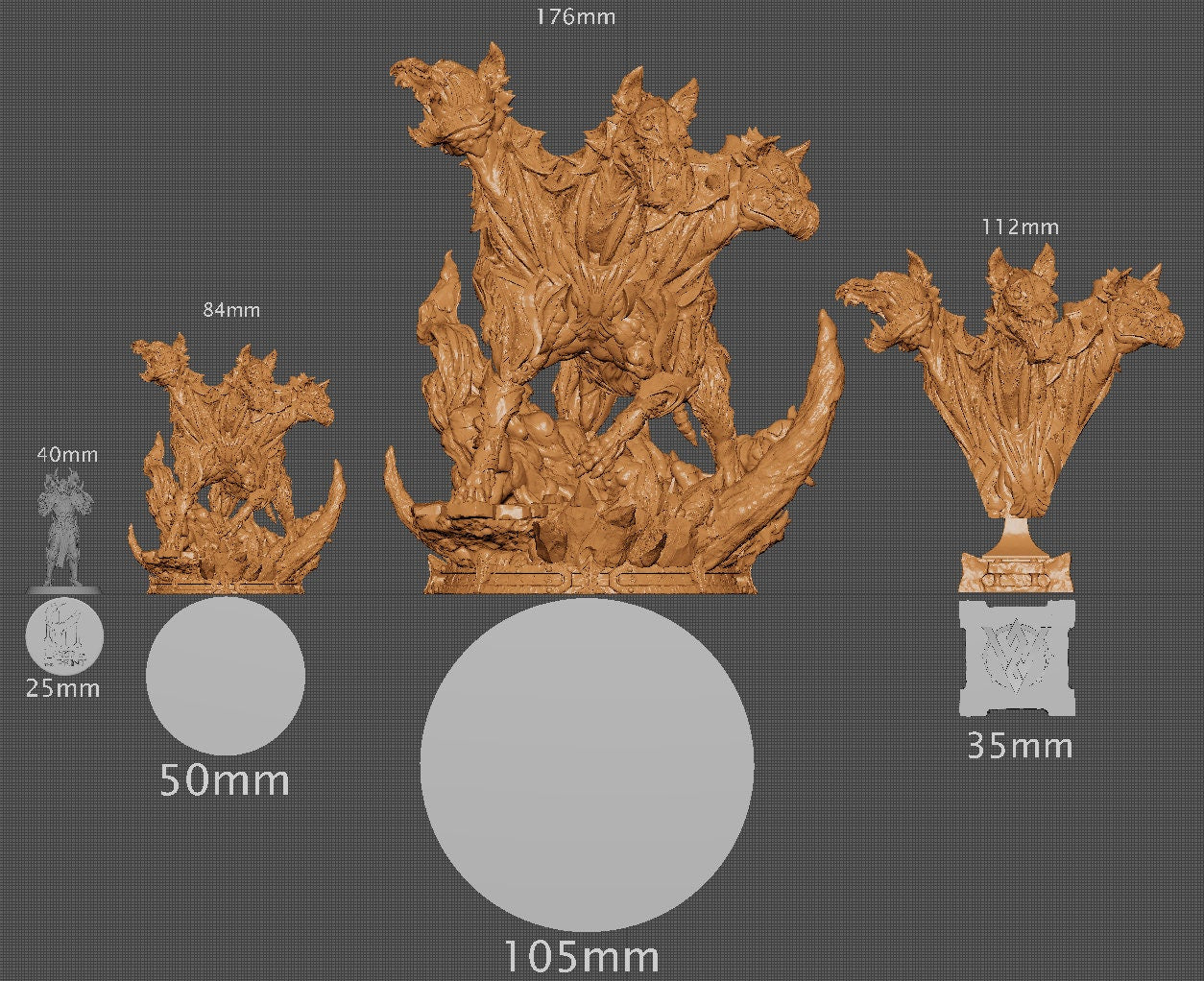Click the 50mm circular base
This screenshot has width=1204, height=981.
pos(228,675)
